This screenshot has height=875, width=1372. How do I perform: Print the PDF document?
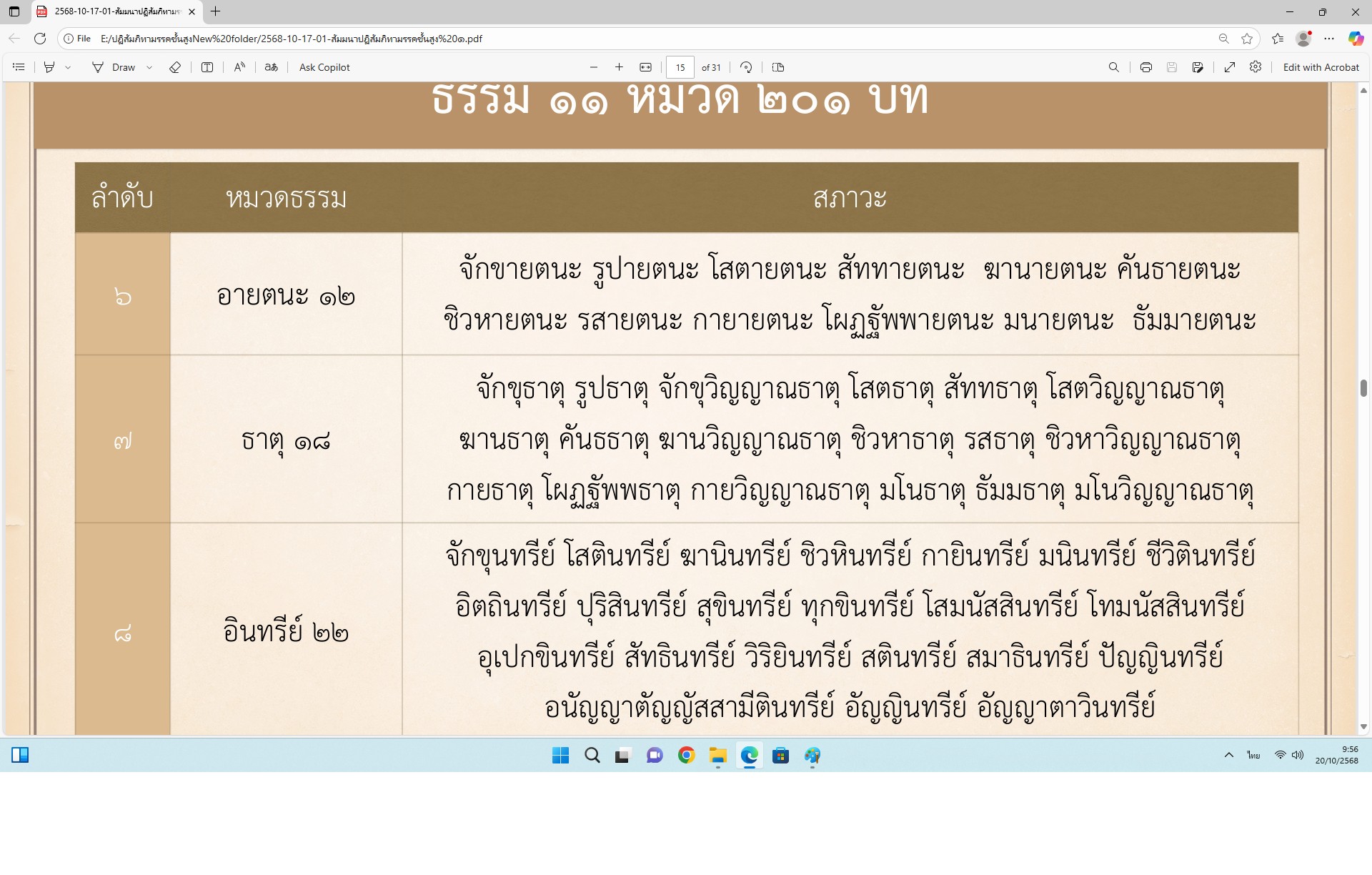pos(1146,67)
